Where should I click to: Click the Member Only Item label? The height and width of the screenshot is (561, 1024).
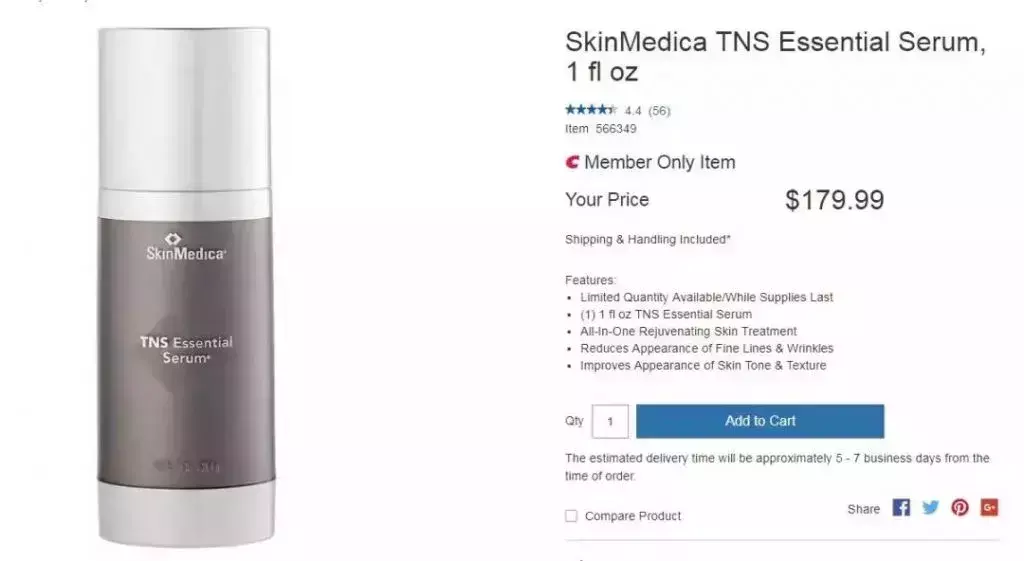point(660,162)
